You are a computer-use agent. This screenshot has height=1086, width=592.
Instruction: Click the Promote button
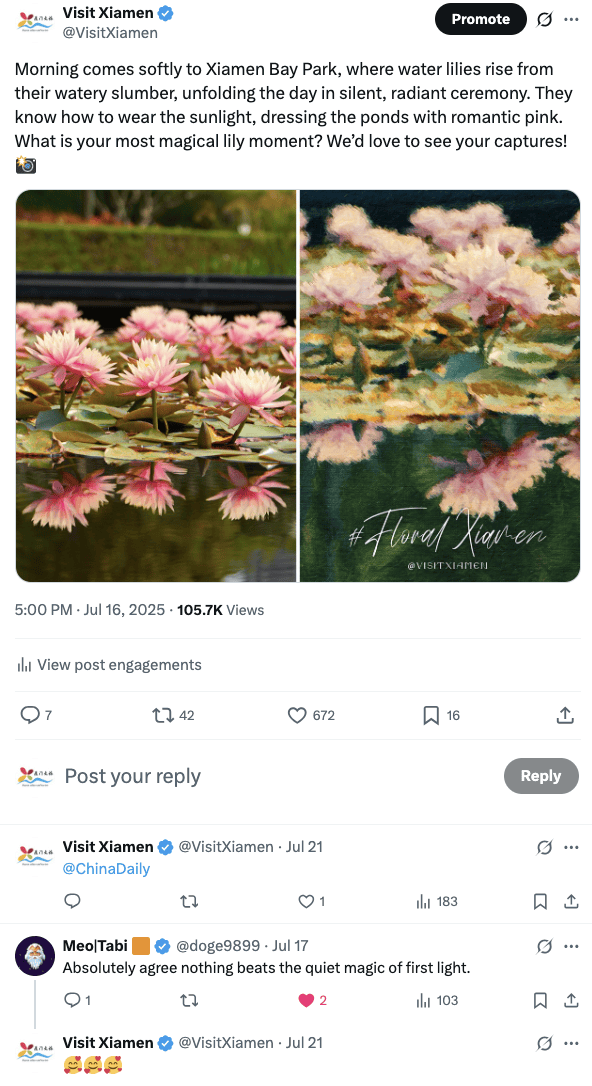481,19
